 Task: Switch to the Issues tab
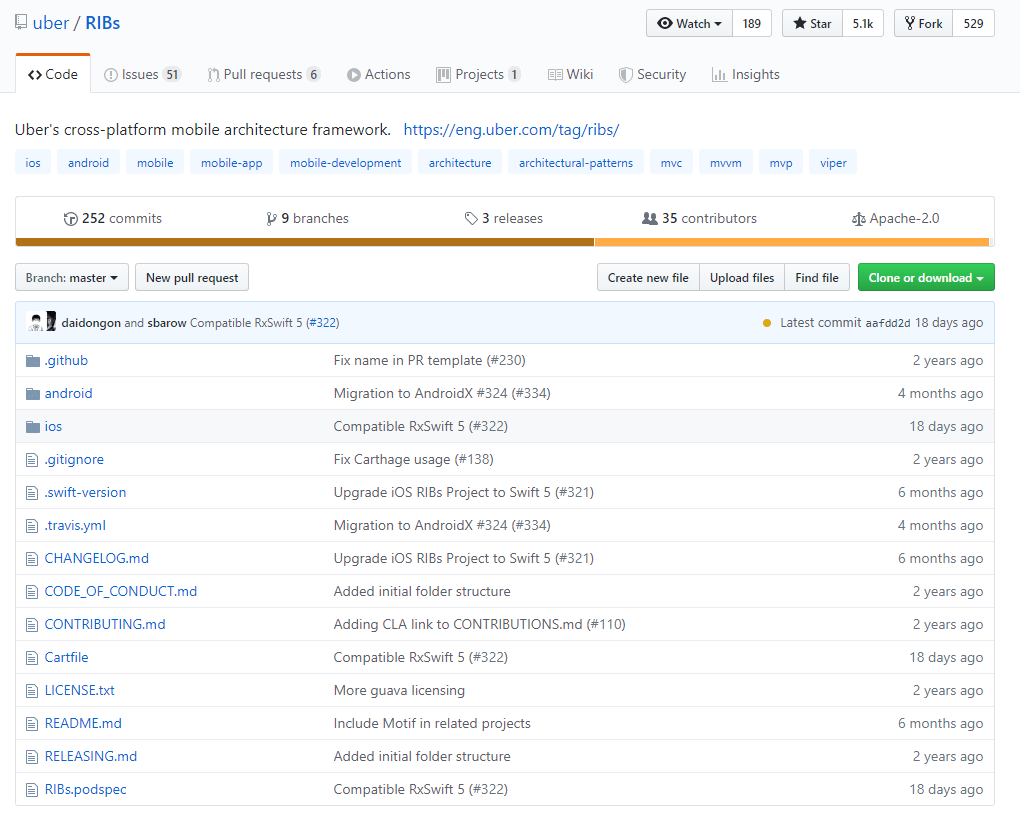click(x=142, y=75)
